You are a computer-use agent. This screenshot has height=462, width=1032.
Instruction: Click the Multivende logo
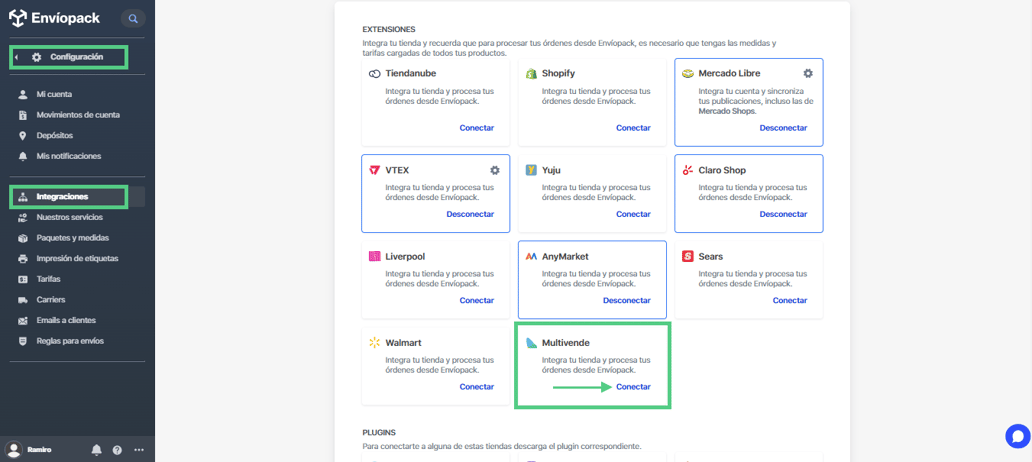point(531,343)
